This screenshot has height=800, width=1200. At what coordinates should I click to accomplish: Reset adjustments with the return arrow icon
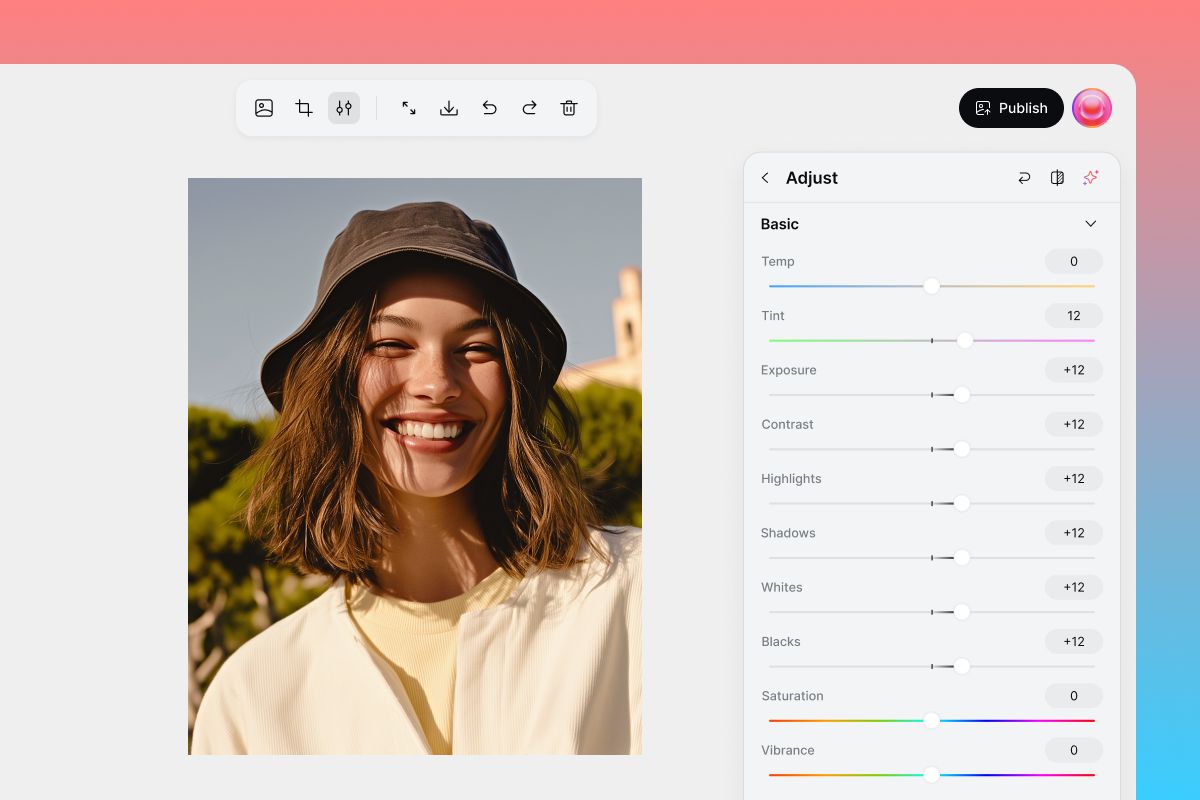point(1024,178)
